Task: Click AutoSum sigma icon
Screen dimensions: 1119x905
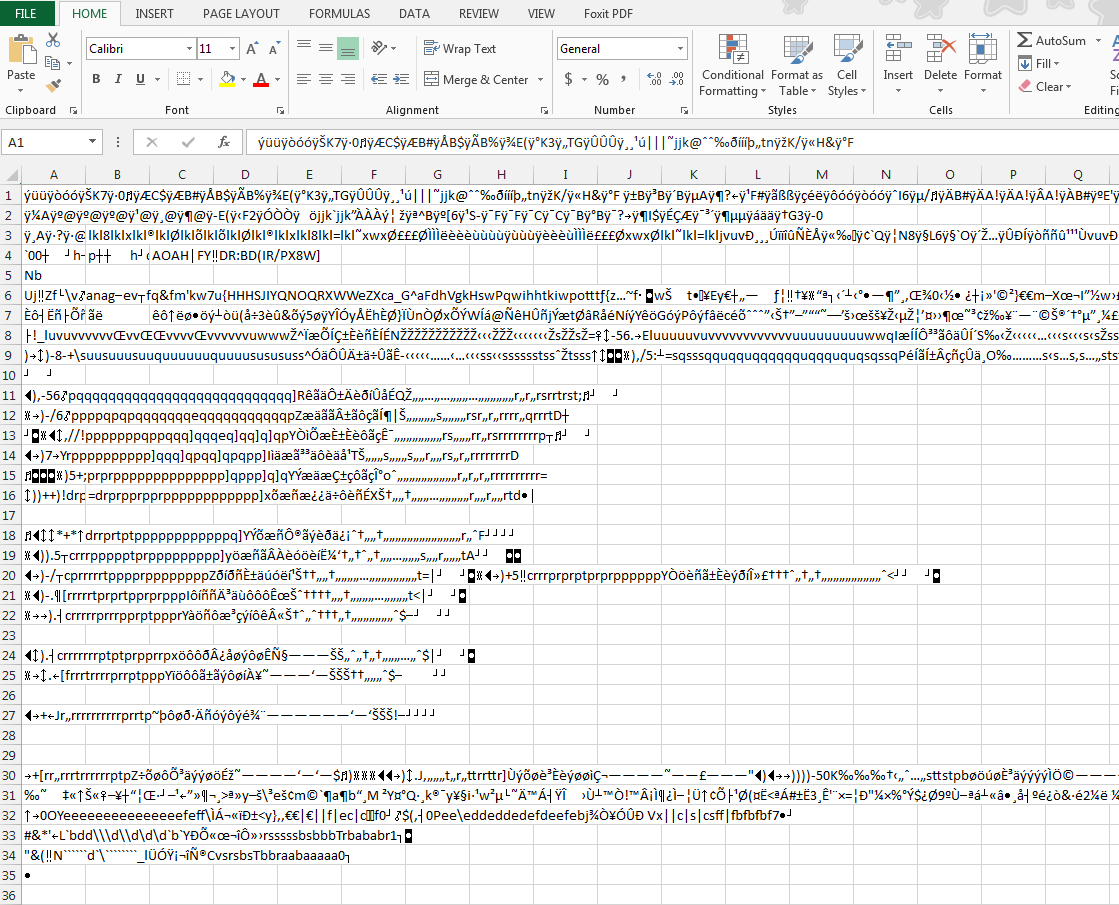Action: (x=1025, y=40)
